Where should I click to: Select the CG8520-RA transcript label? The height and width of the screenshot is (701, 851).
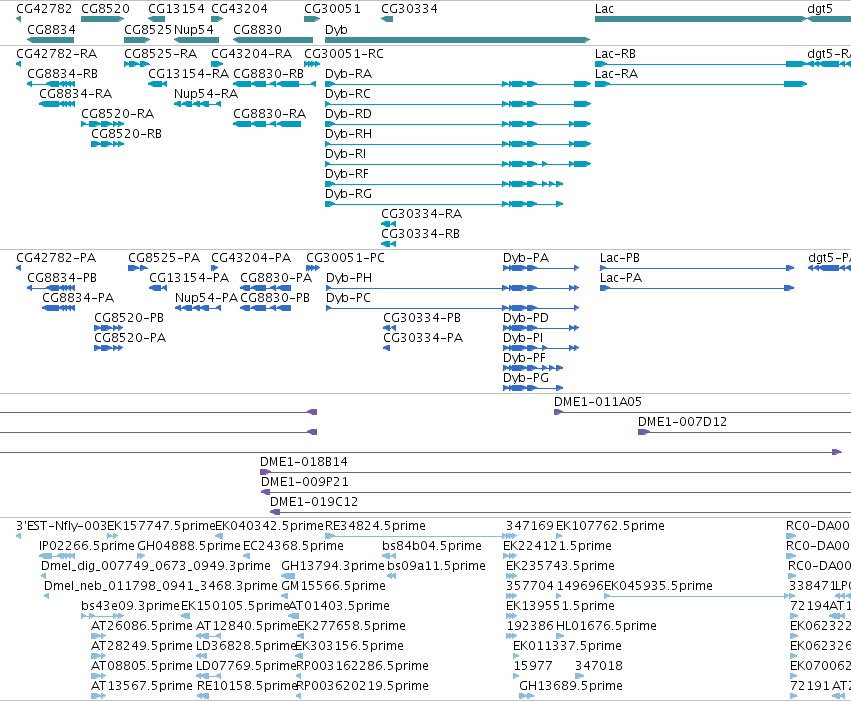(117, 114)
